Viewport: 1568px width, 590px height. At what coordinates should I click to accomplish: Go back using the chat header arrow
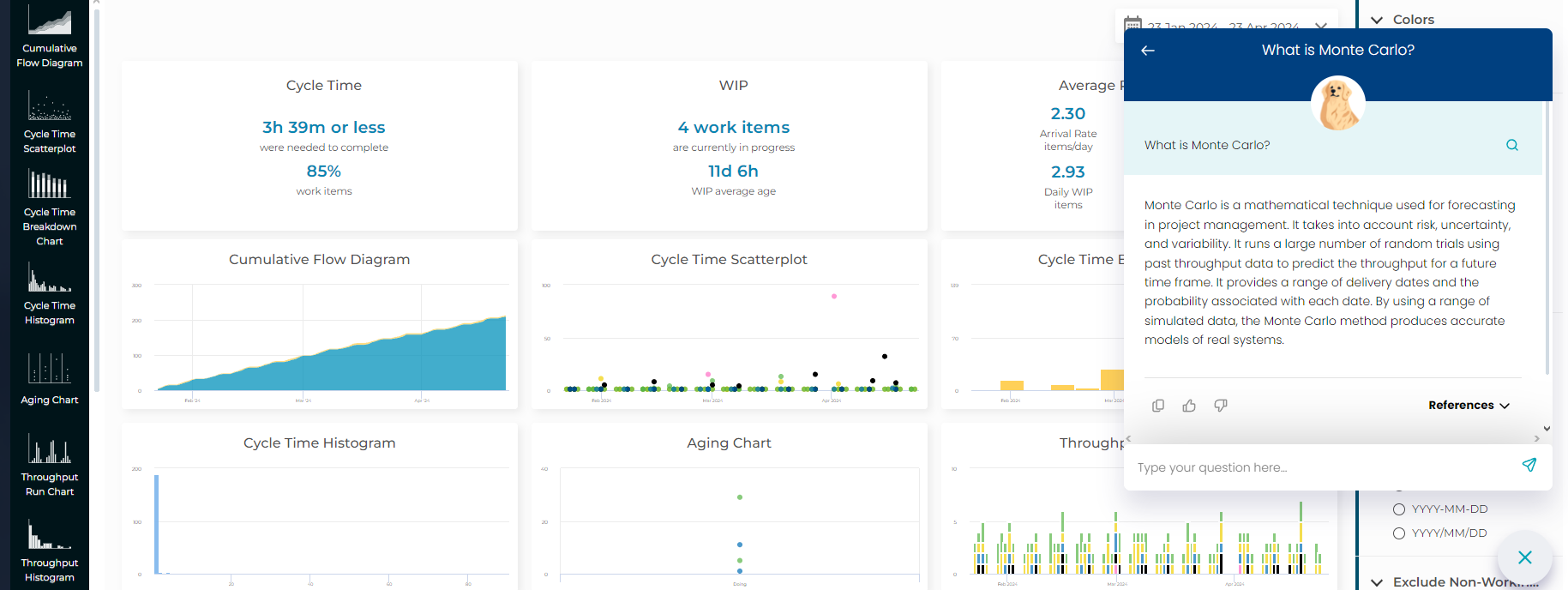[1148, 51]
